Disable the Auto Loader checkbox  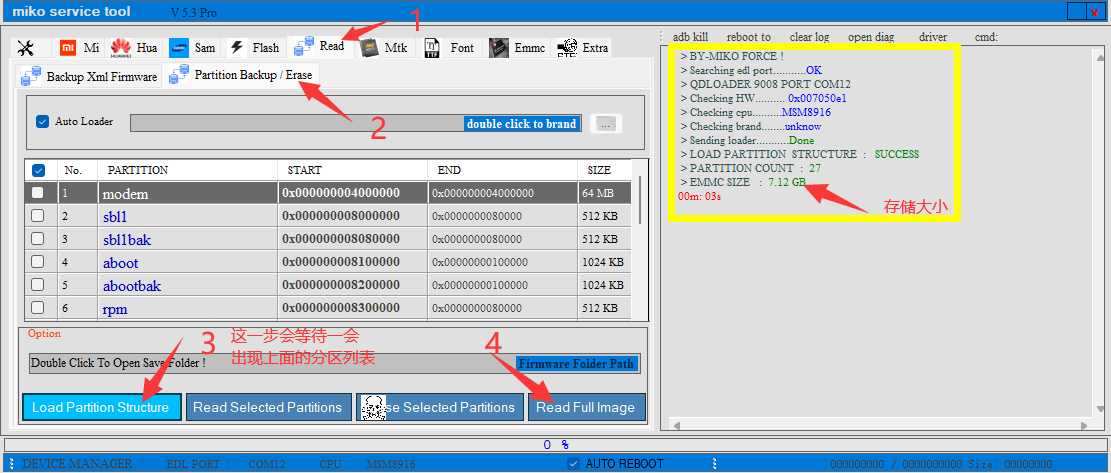[x=42, y=122]
